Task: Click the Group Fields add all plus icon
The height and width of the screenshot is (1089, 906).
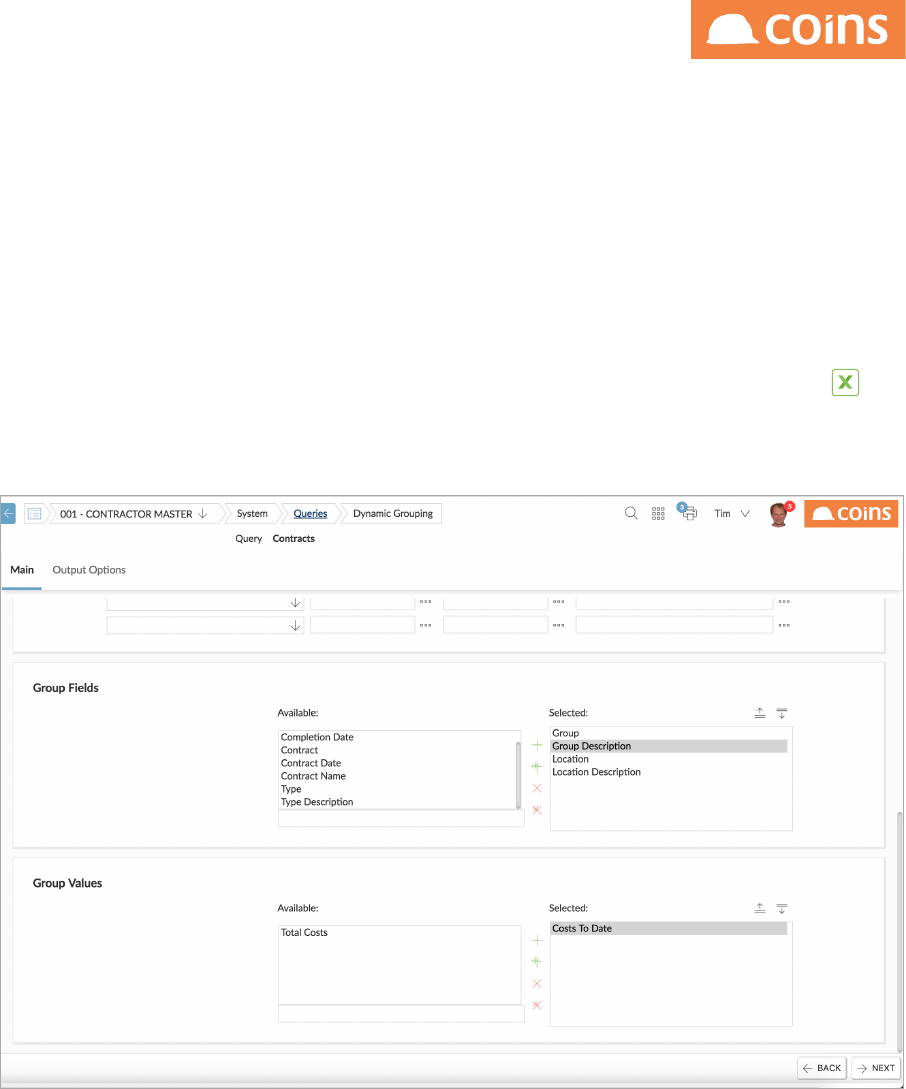Action: (x=537, y=767)
